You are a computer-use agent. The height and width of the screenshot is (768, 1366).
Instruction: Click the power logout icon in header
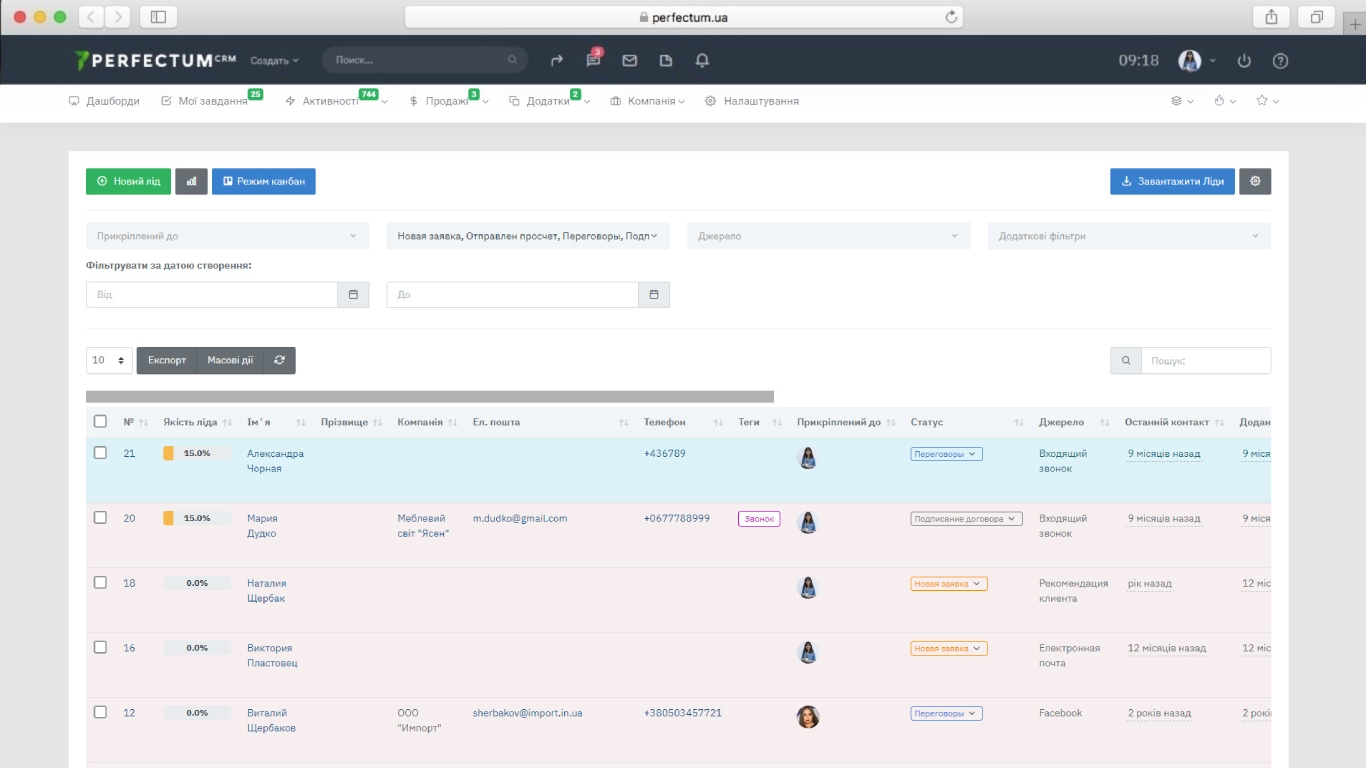pos(1244,61)
